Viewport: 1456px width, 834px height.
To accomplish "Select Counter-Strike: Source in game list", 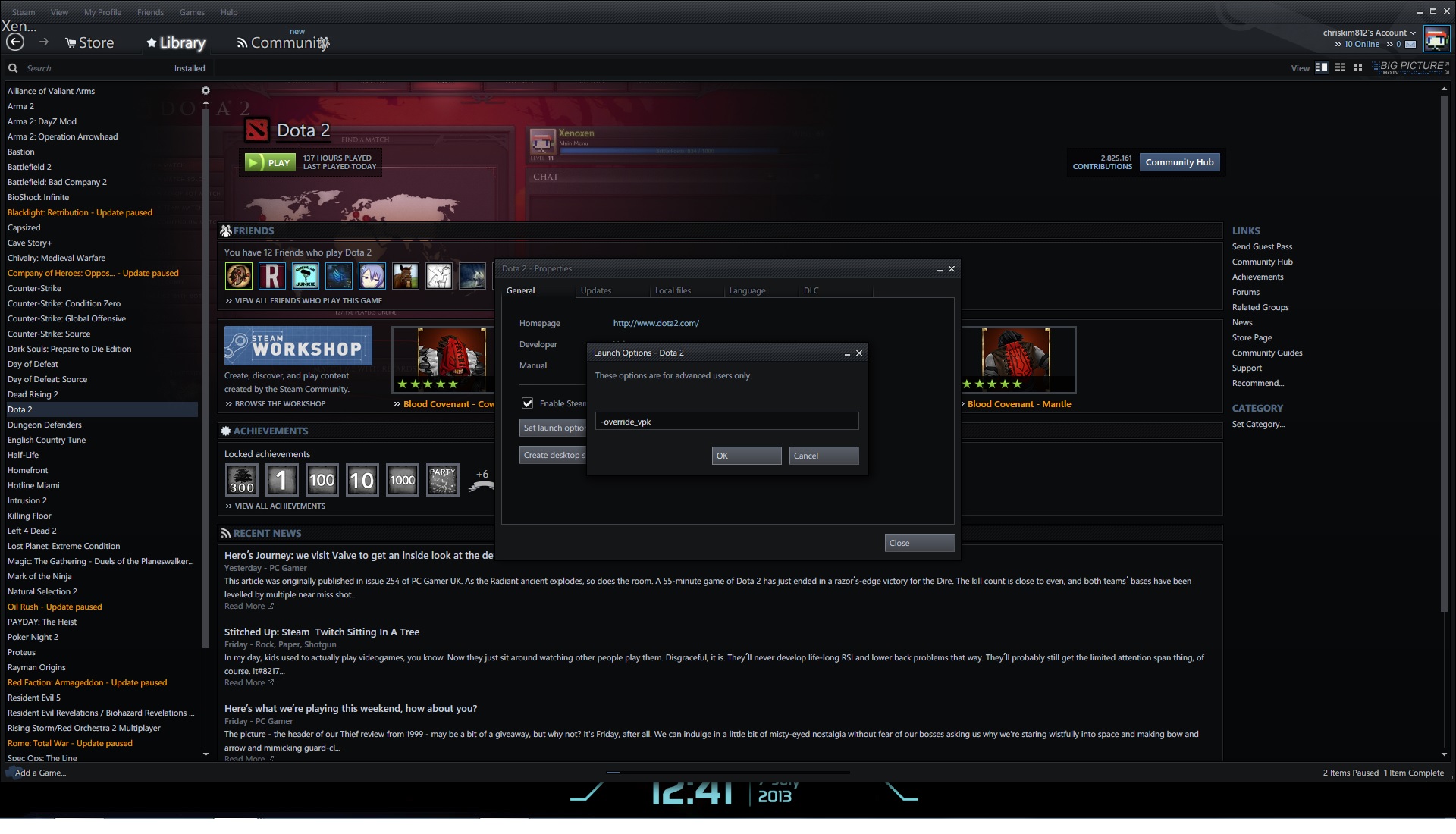I will pos(49,334).
